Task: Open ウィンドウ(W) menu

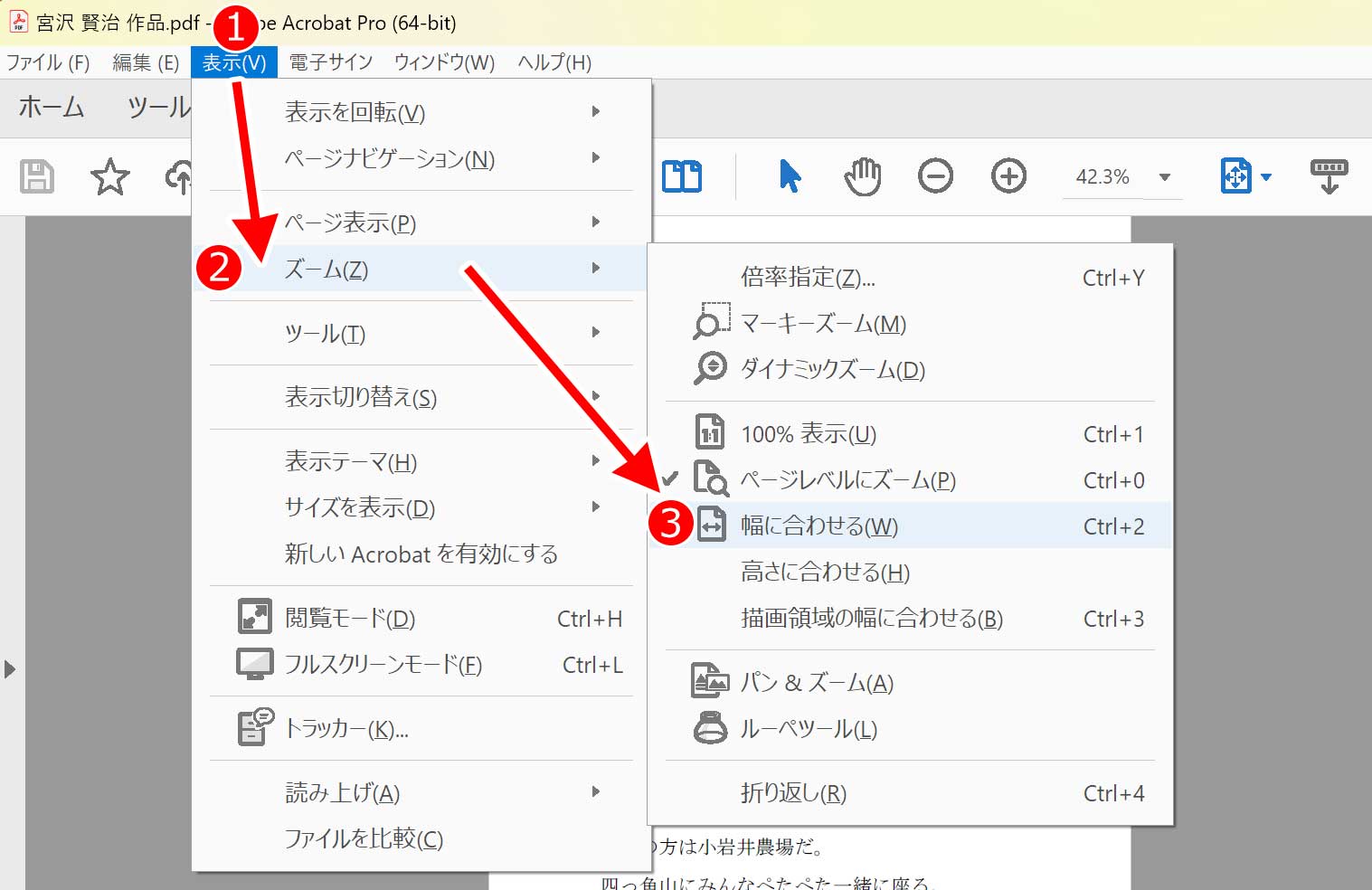Action: pos(444,62)
